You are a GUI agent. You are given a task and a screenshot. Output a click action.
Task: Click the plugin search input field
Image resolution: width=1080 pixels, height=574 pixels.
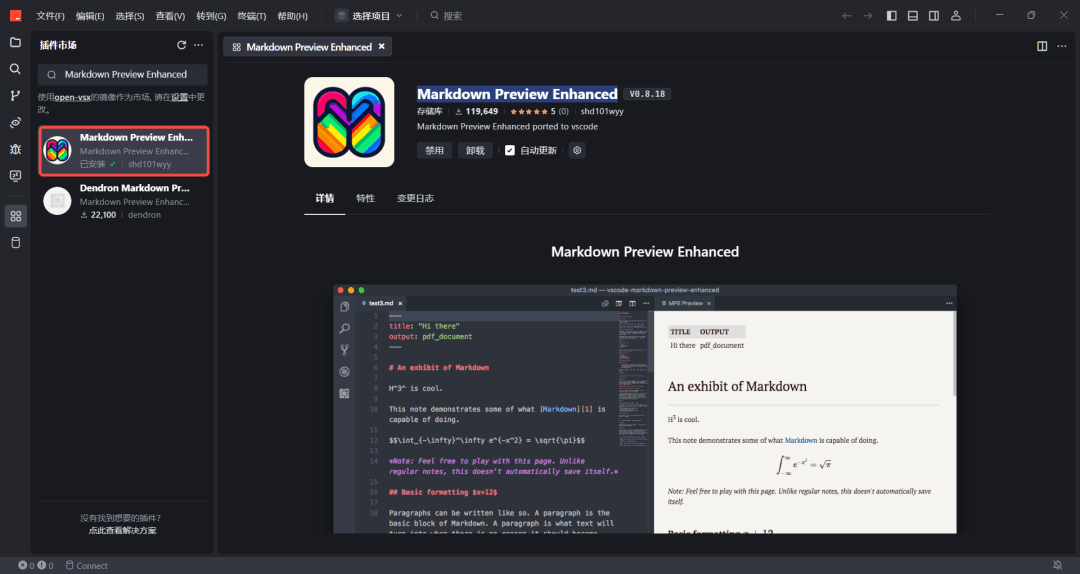123,74
